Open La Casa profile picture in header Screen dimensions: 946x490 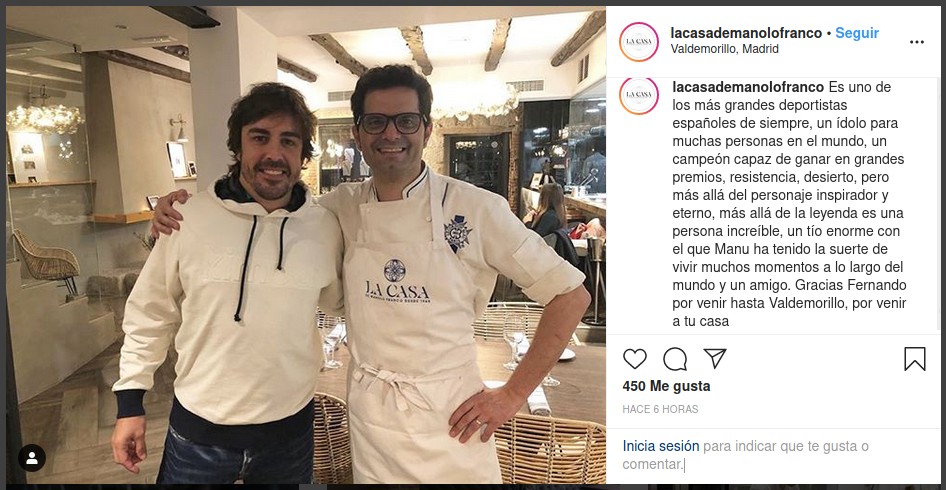click(639, 42)
